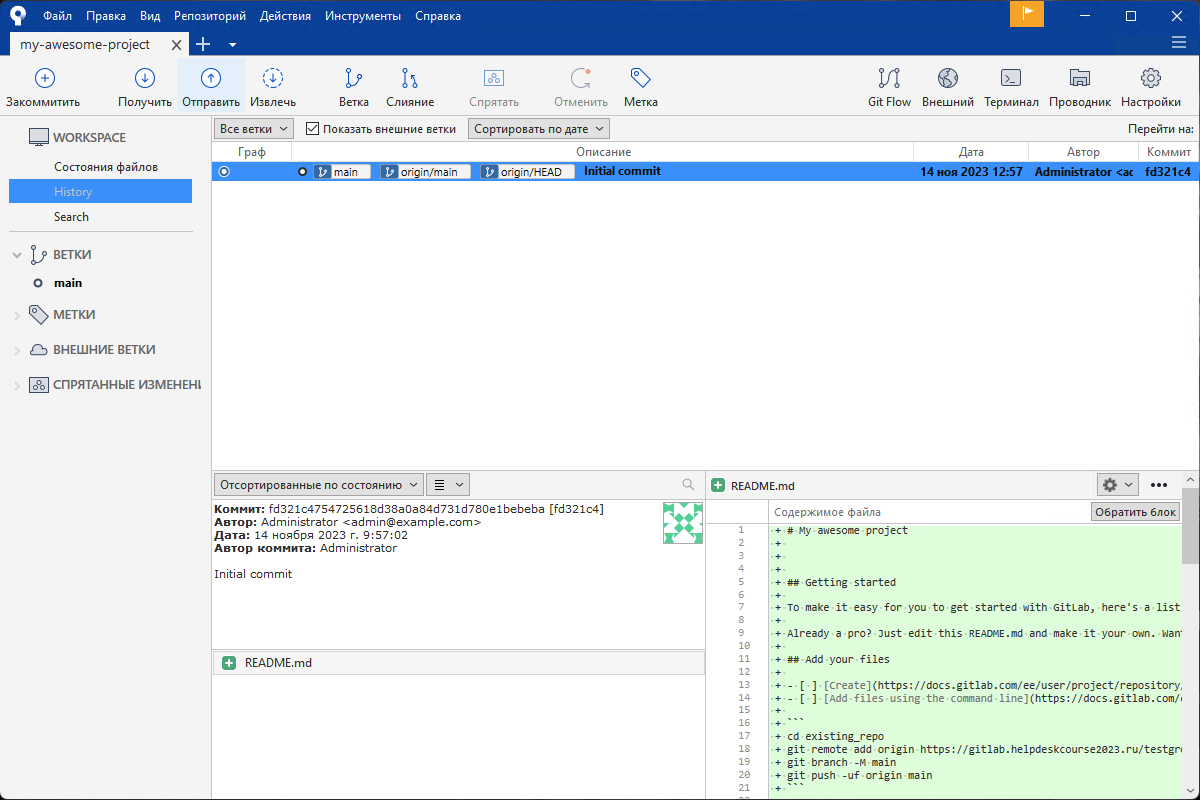The image size is (1200, 800).
Task: Add a tag using the Метка icon
Action: pyautogui.click(x=640, y=79)
